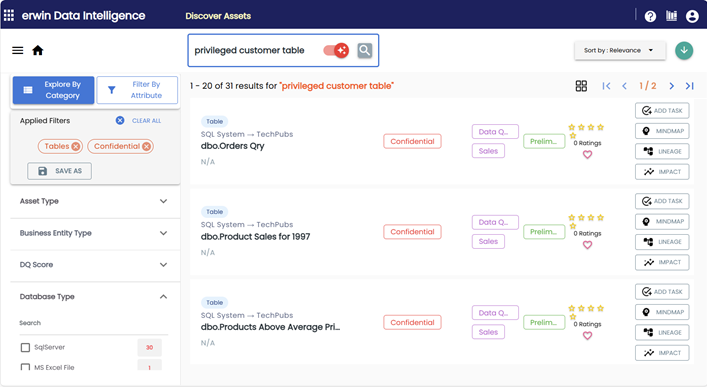Image resolution: width=707 pixels, height=387 pixels.
Task: Switch to Explore By Category tab
Action: (53, 90)
